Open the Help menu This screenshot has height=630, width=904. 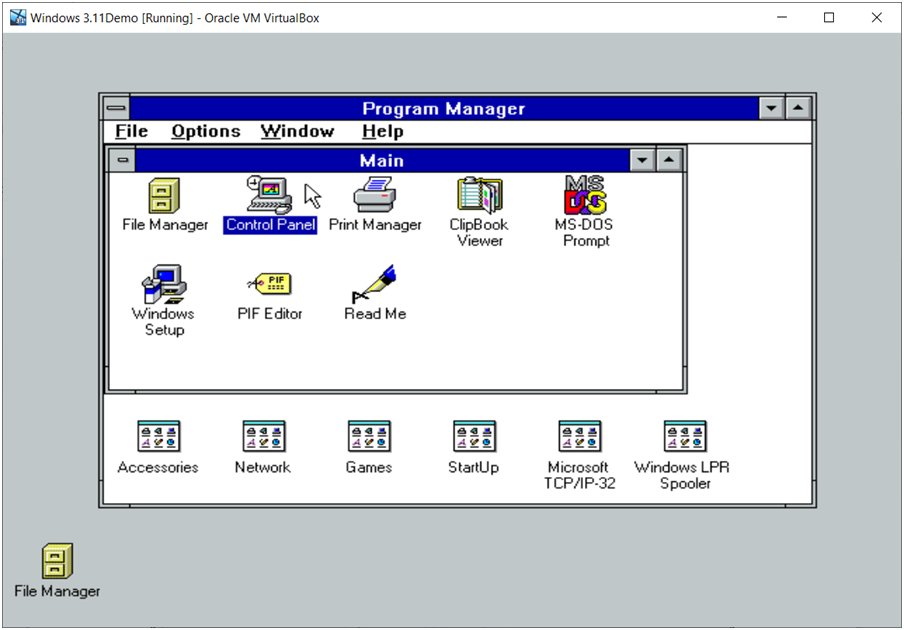[383, 131]
